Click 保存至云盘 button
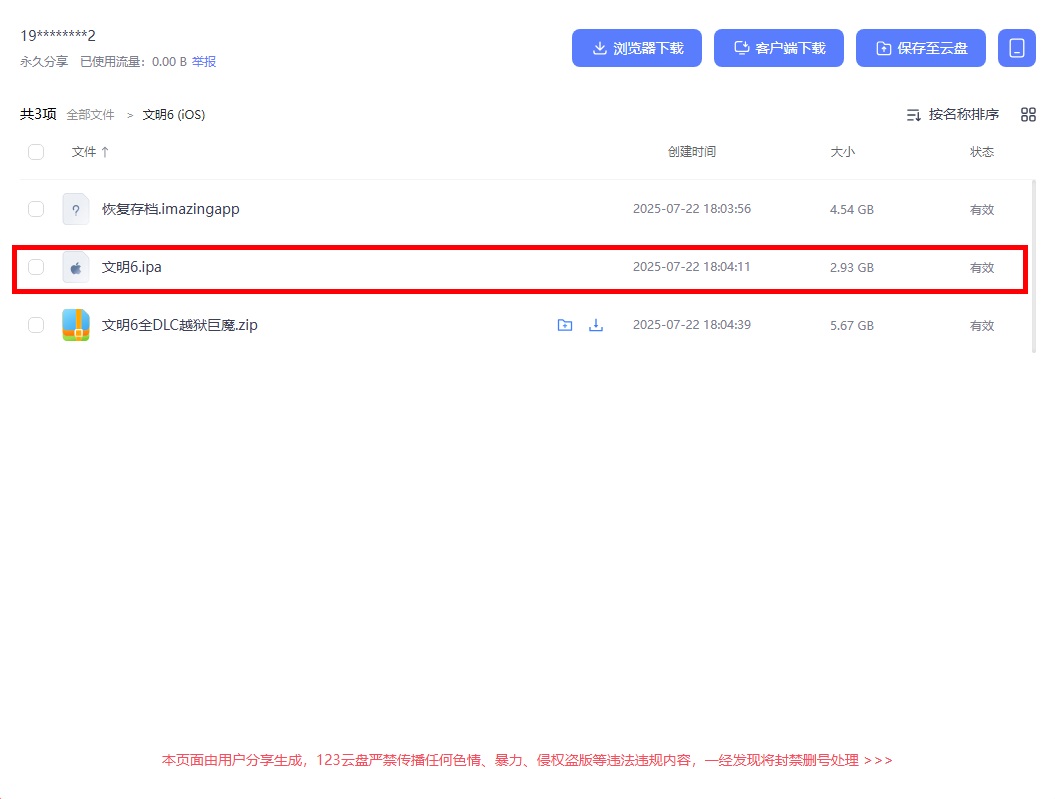The width and height of the screenshot is (1055, 799). tap(921, 48)
